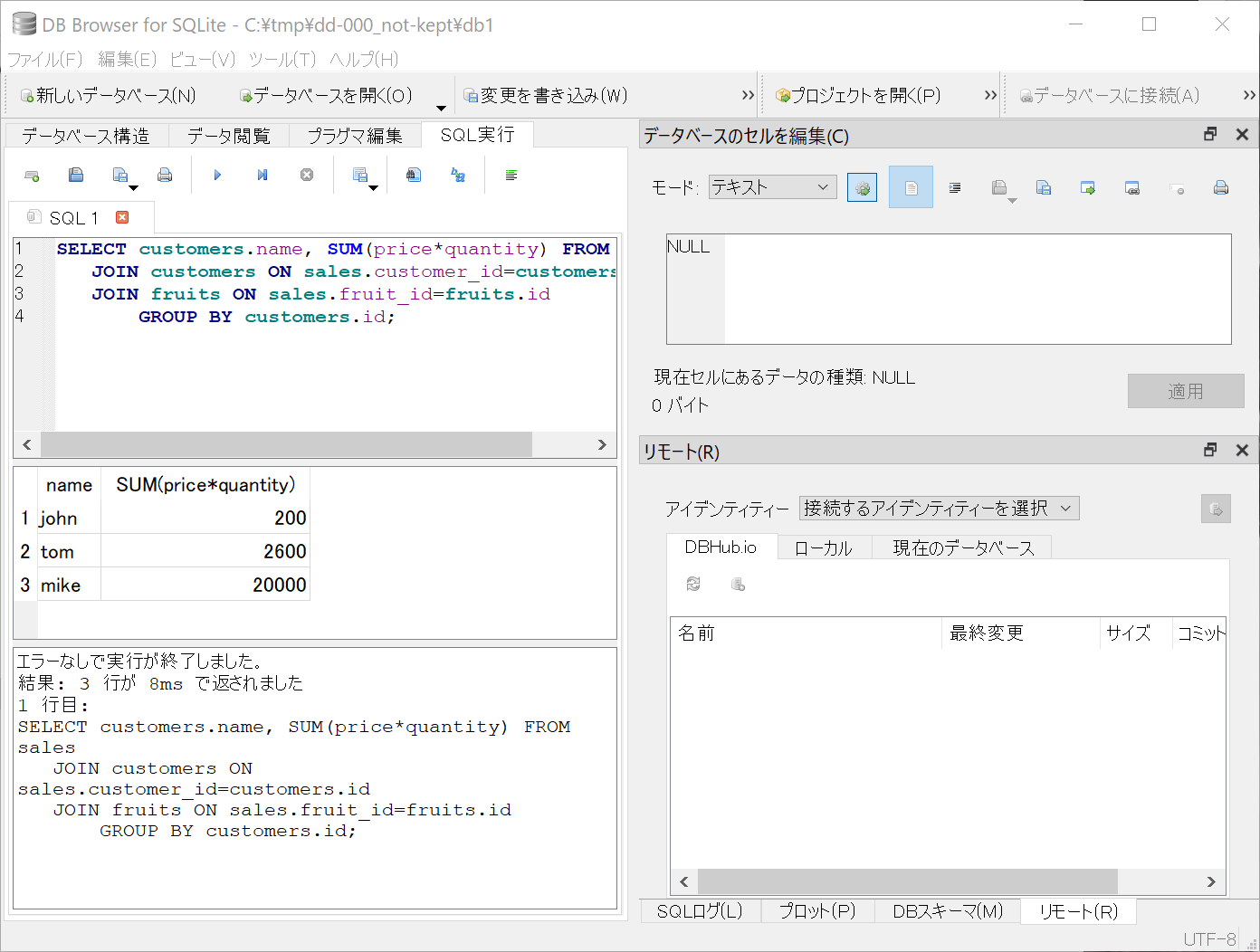Click the 変更を書き込み(W) button
This screenshot has width=1260, height=952.
(x=546, y=95)
